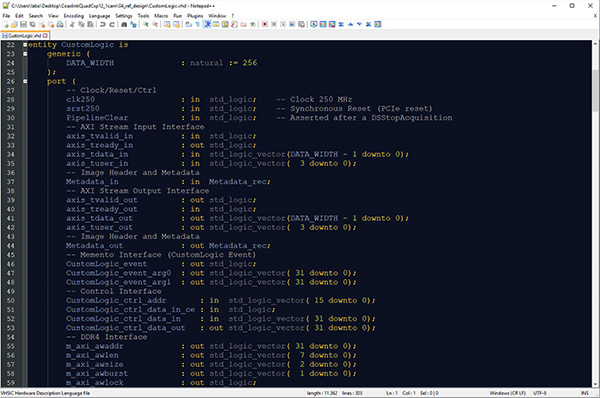
Task: Toggle the highlighted Indent Guide button
Action: coord(207,24)
